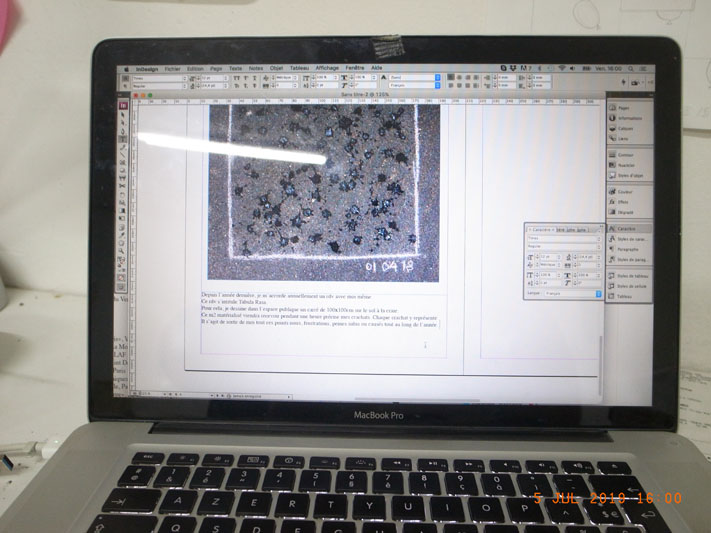711x533 pixels.
Task: Open the Fichier menu
Action: coord(172,69)
